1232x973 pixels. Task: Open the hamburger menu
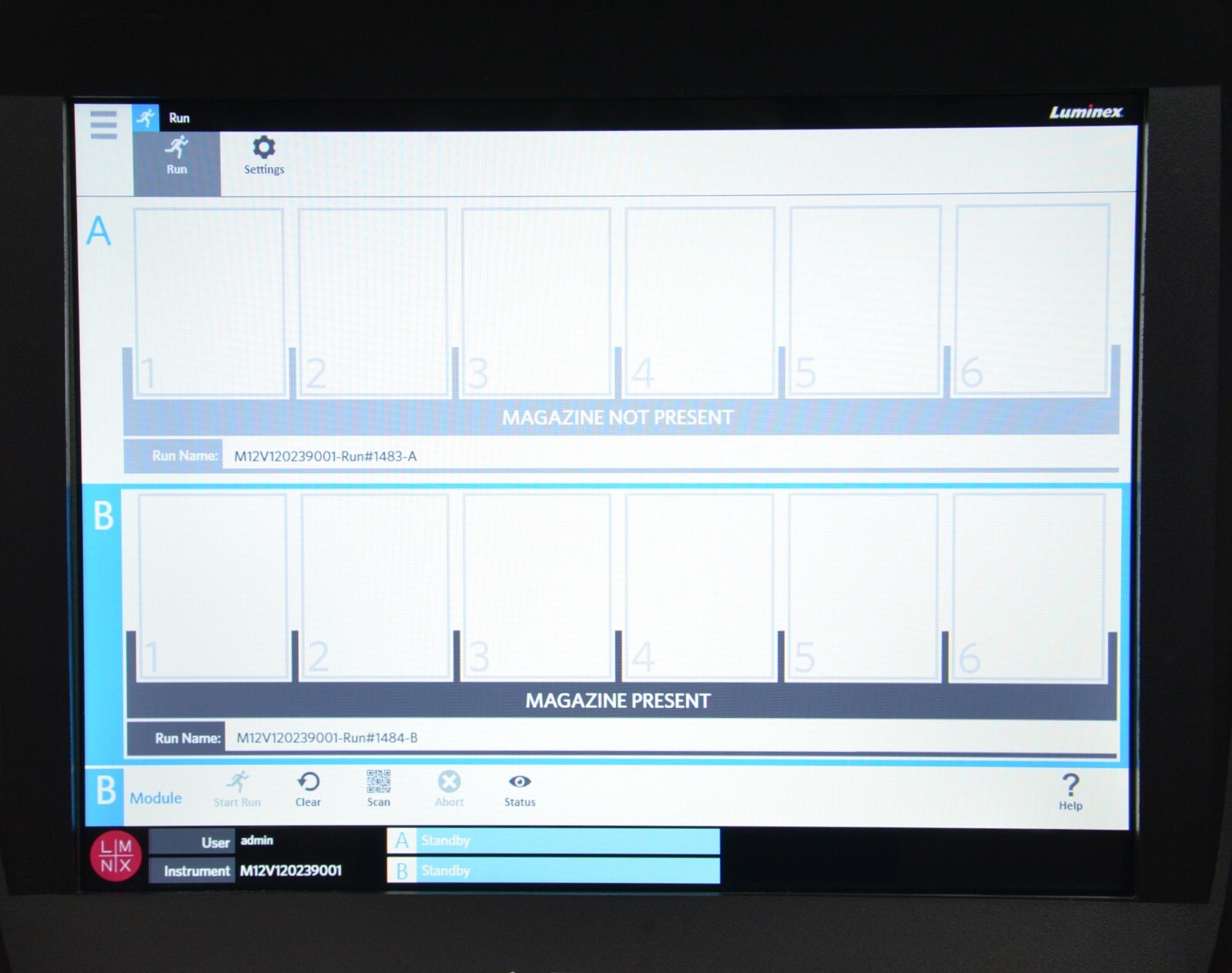click(103, 124)
